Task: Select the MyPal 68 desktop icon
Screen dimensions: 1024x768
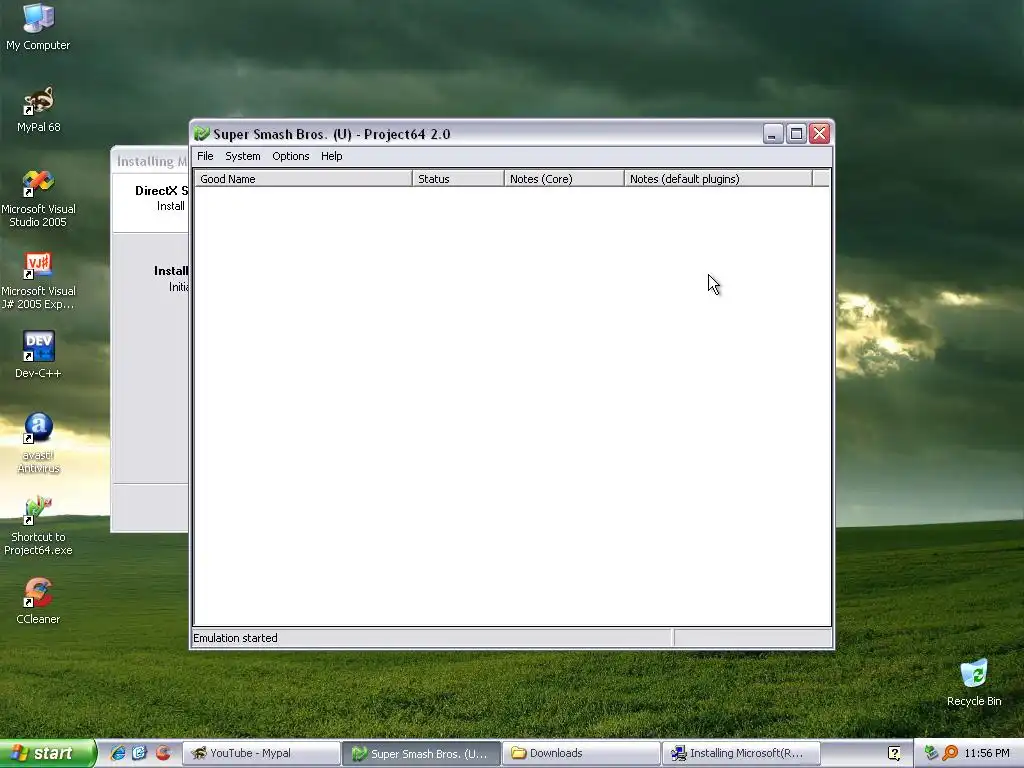Action: [38, 110]
